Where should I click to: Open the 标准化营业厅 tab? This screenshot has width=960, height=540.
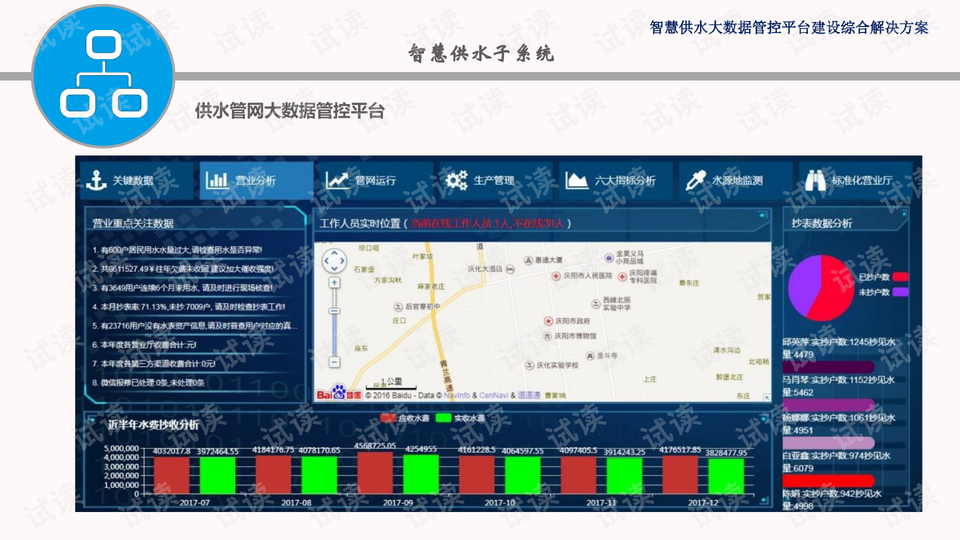pyautogui.click(x=855, y=180)
